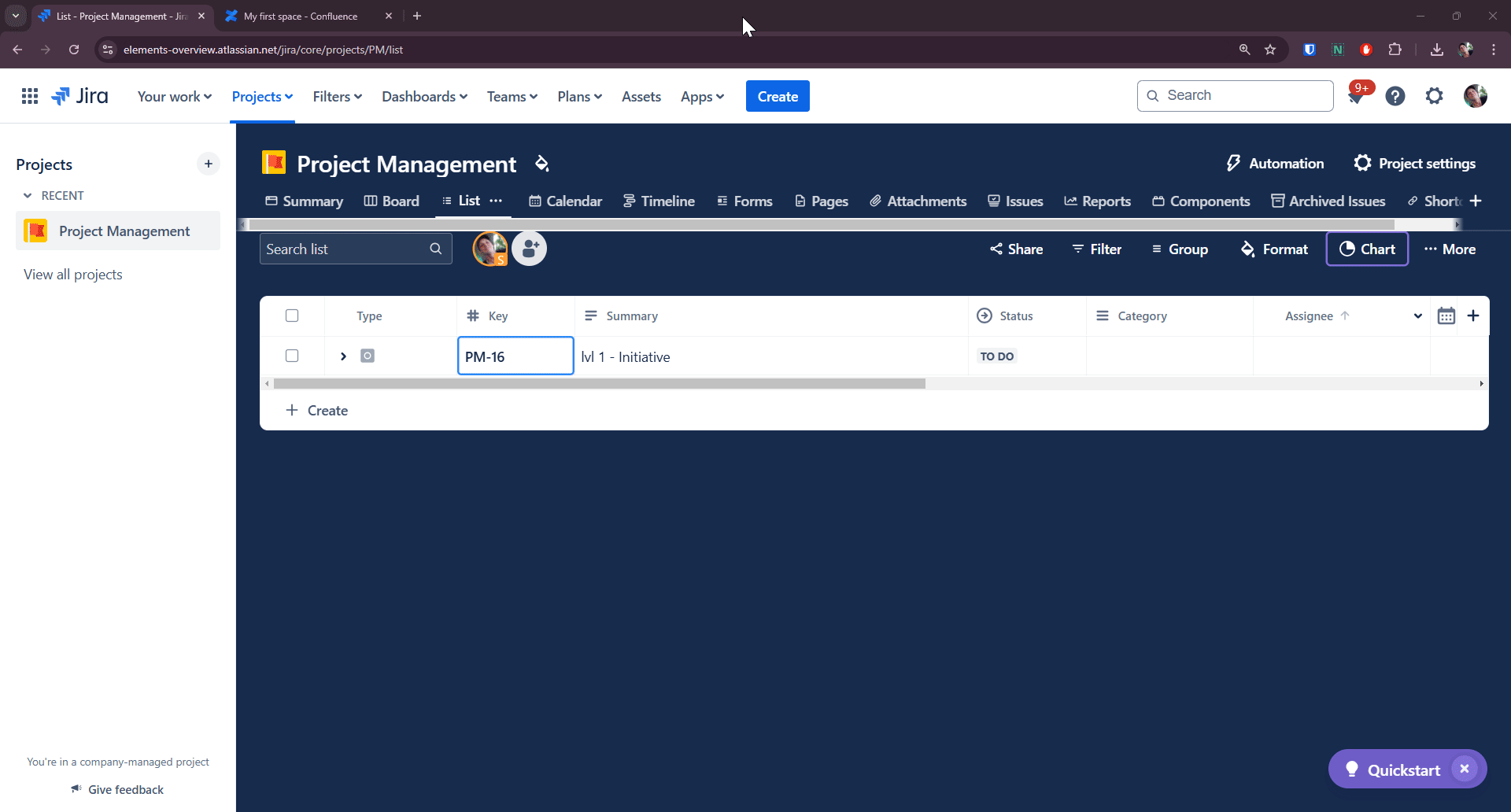Expand the PM-16 row child issues
1511x812 pixels.
click(x=343, y=356)
